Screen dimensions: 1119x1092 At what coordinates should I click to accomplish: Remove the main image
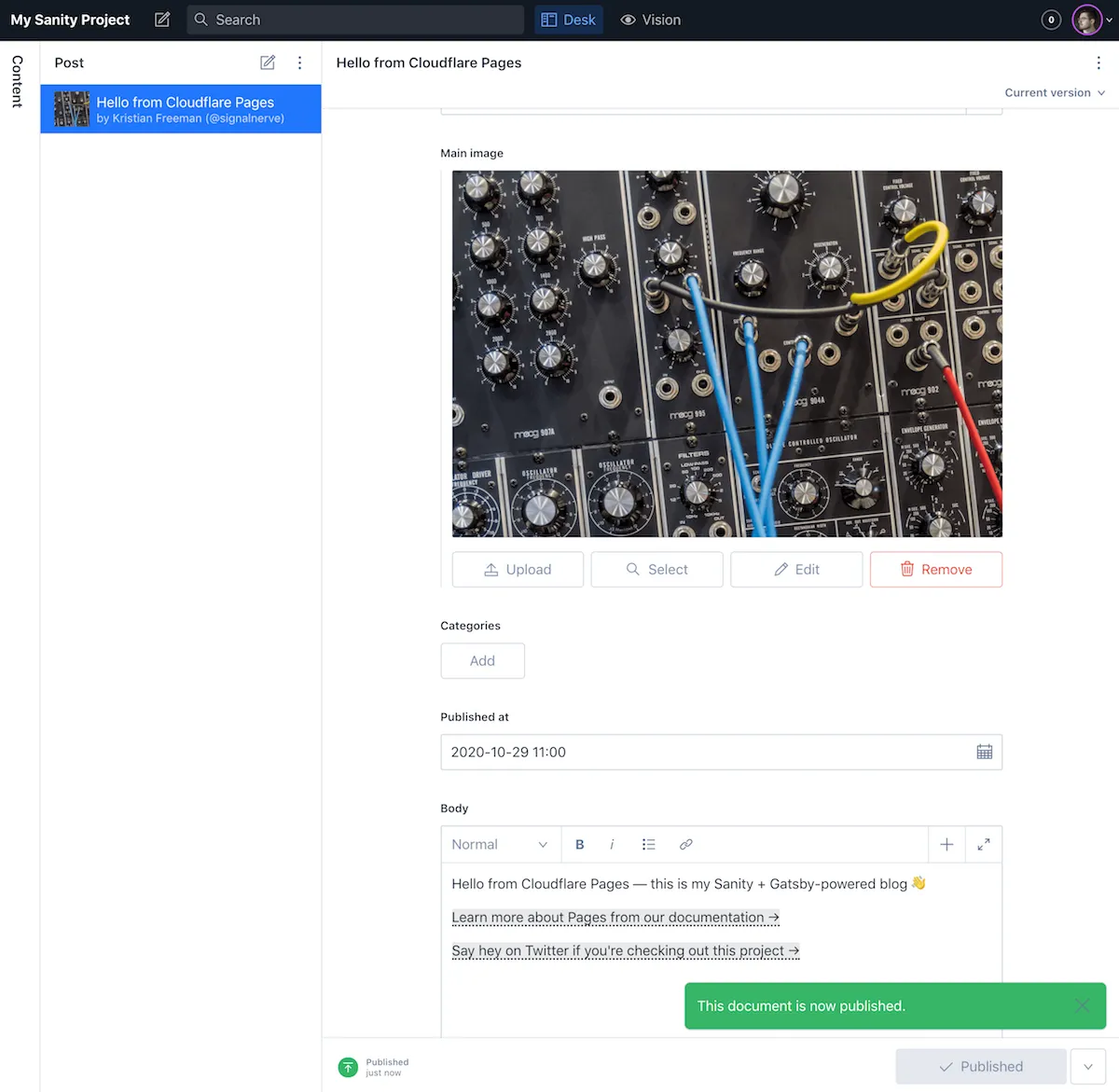(935, 569)
